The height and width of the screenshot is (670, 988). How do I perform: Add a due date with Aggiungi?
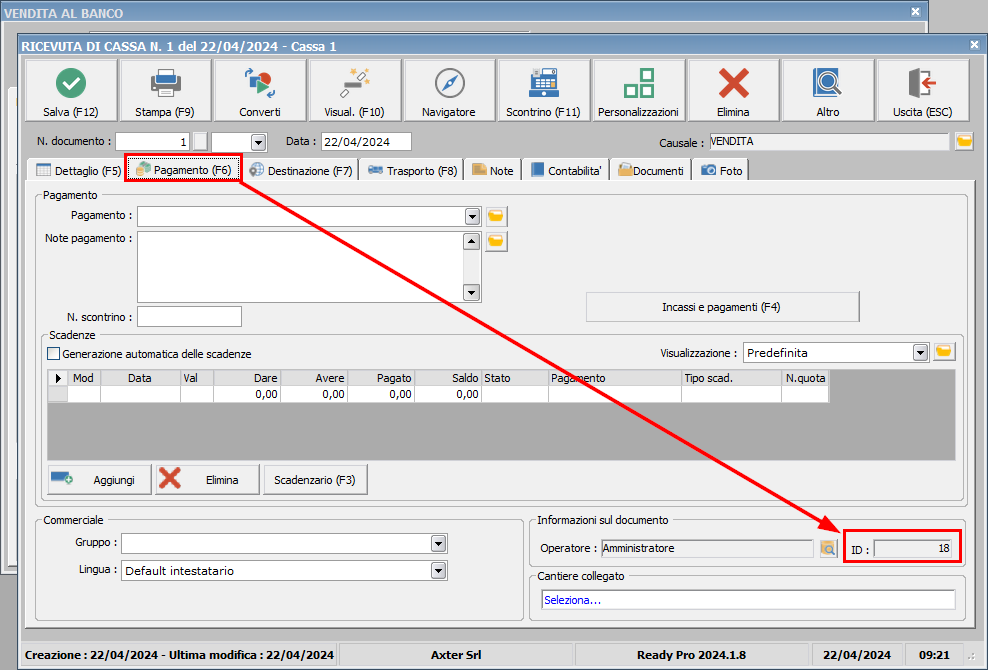tap(100, 480)
